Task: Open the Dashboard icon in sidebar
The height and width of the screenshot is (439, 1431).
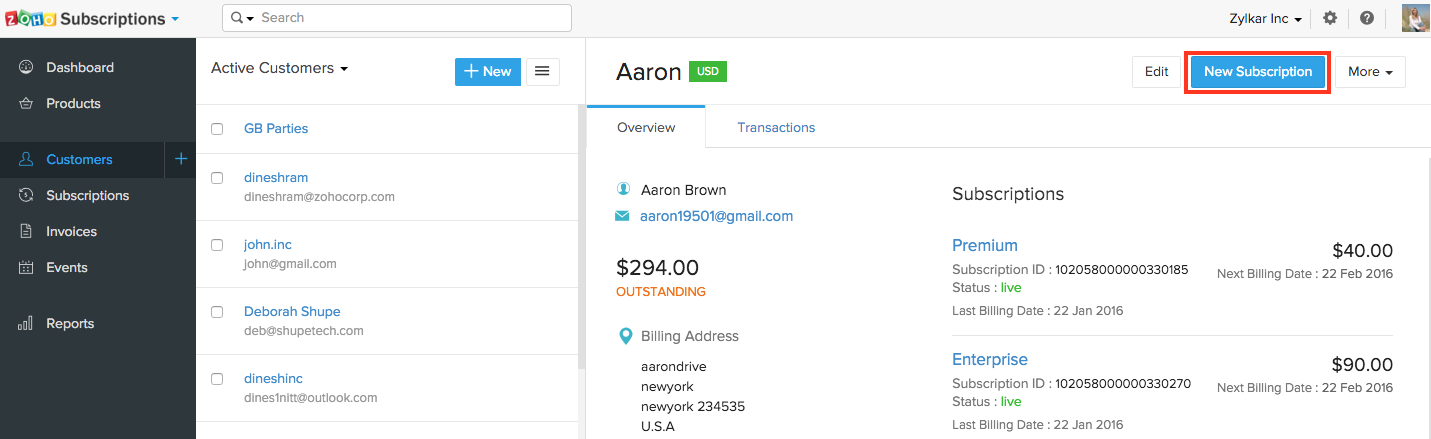Action: (x=26, y=67)
